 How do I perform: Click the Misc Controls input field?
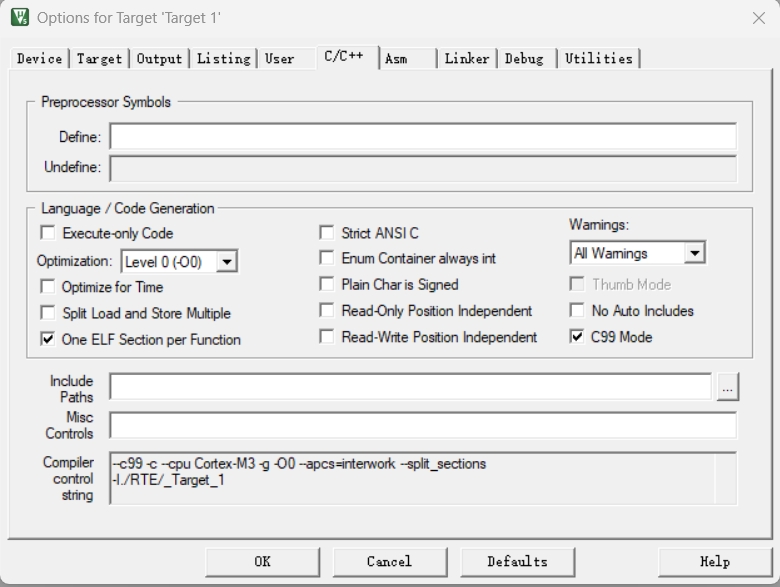[423, 425]
